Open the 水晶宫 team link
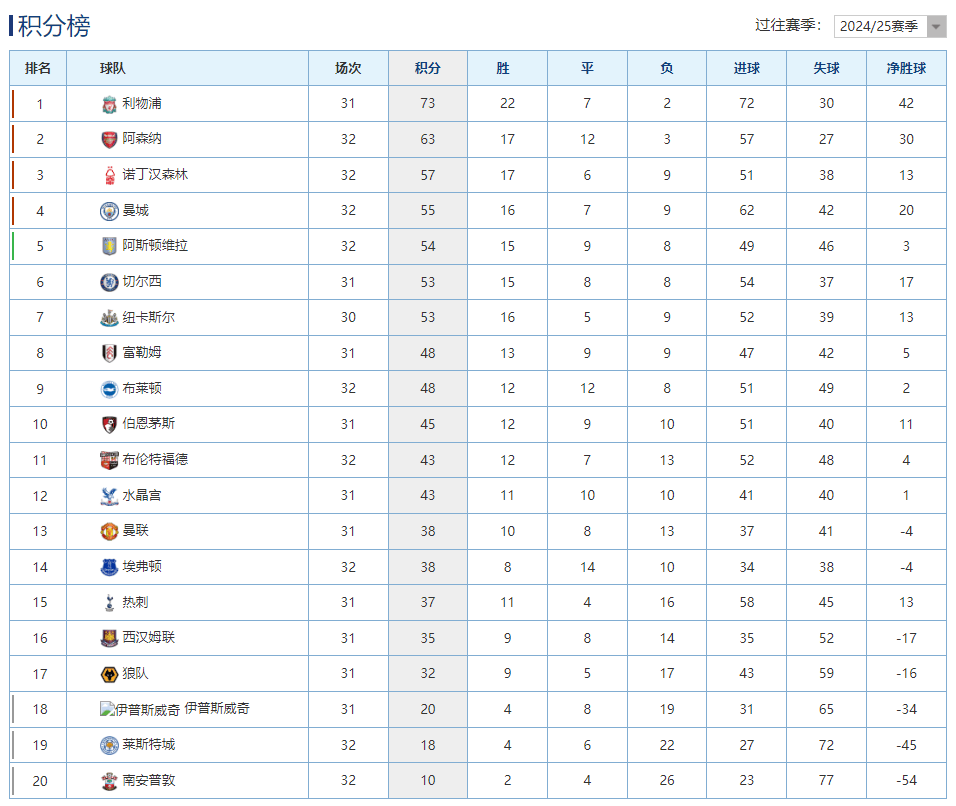Image resolution: width=956 pixels, height=806 pixels. pos(142,495)
